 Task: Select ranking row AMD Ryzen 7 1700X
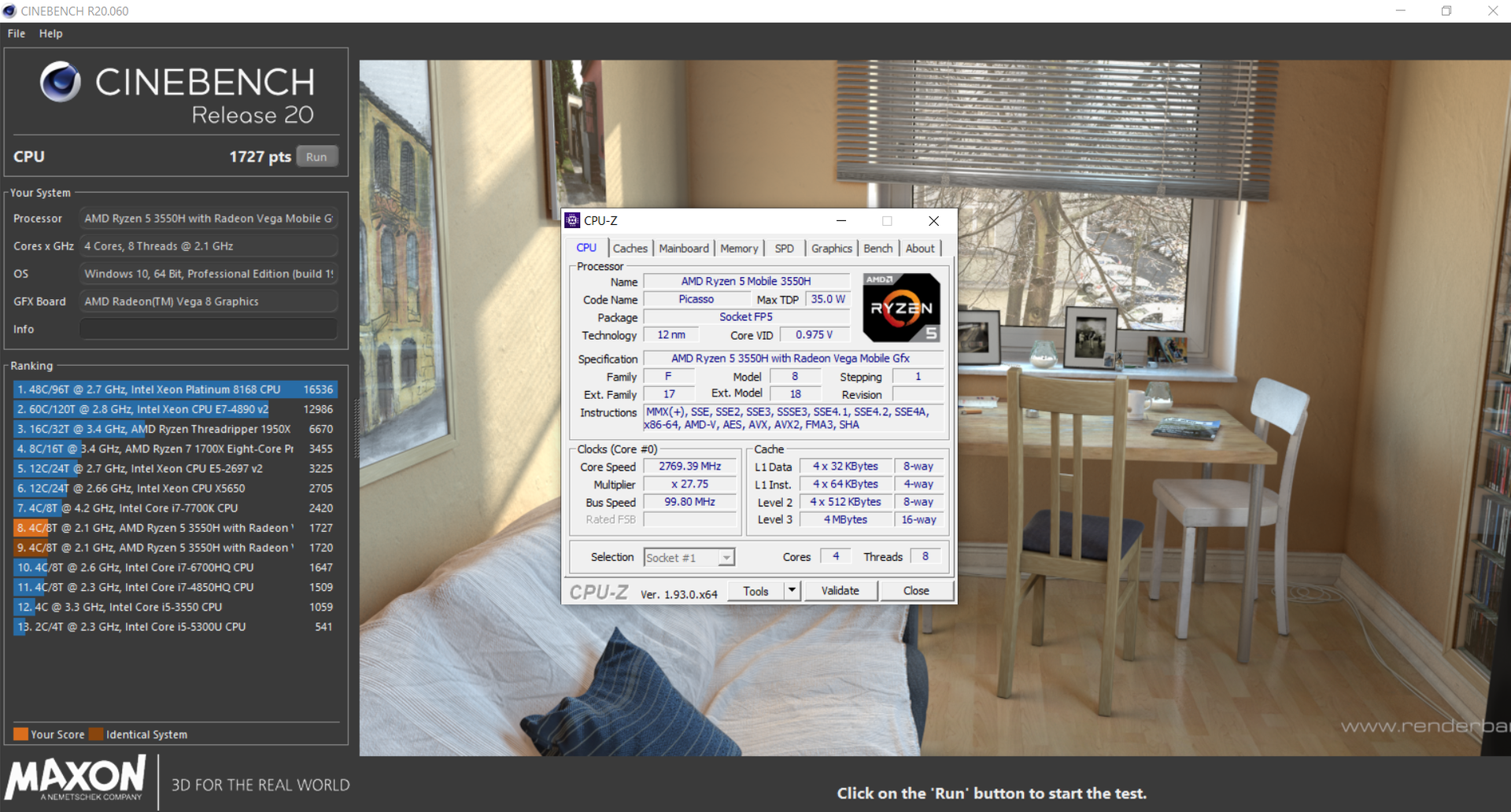[x=175, y=448]
